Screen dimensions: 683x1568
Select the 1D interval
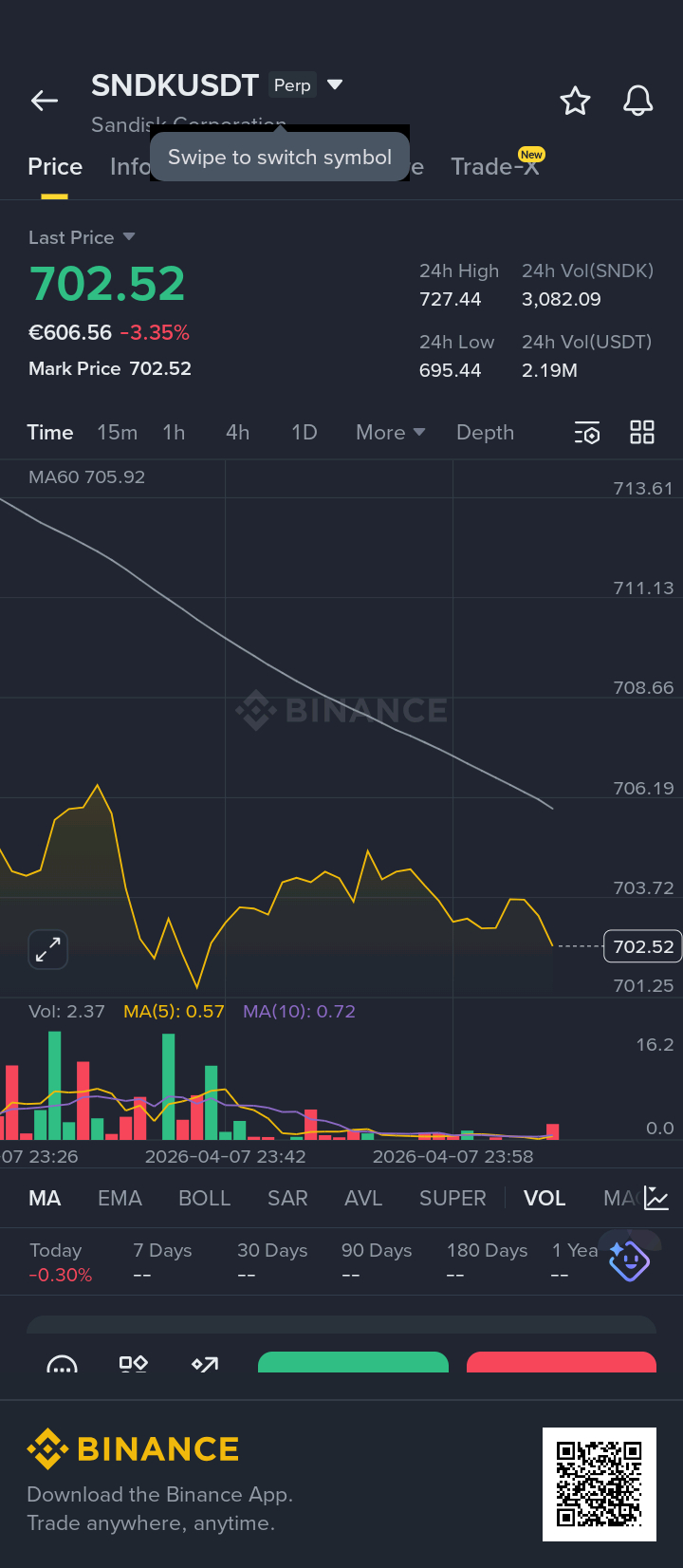[x=304, y=432]
